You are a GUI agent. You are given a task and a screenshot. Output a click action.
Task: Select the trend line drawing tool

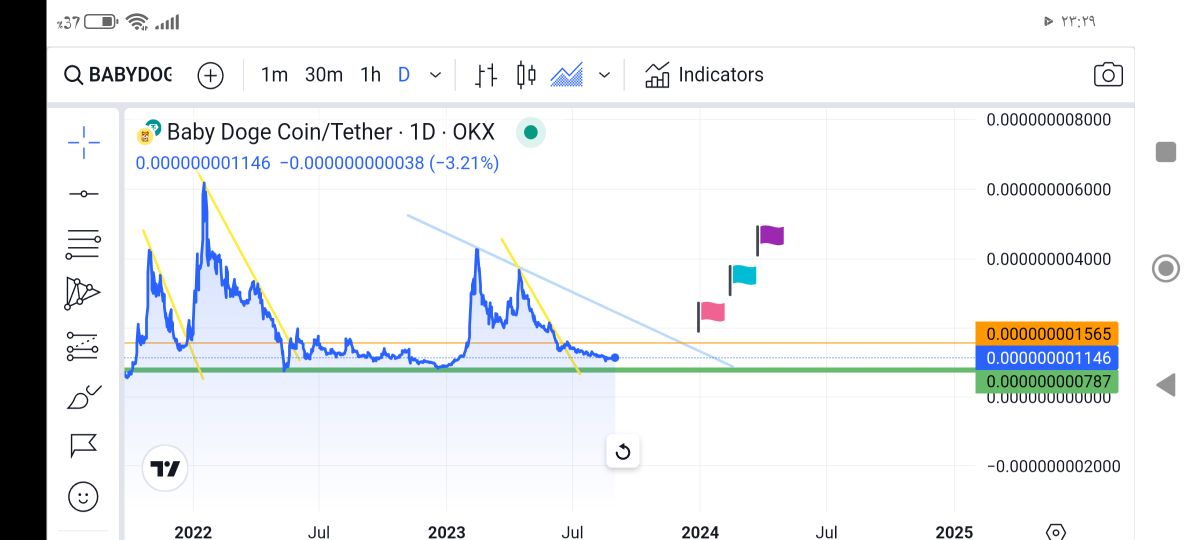click(x=84, y=194)
